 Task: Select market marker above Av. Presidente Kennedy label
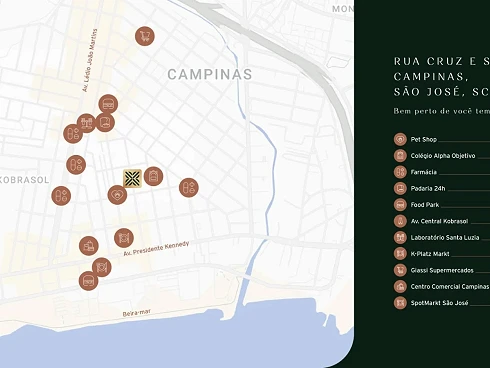click(x=124, y=238)
